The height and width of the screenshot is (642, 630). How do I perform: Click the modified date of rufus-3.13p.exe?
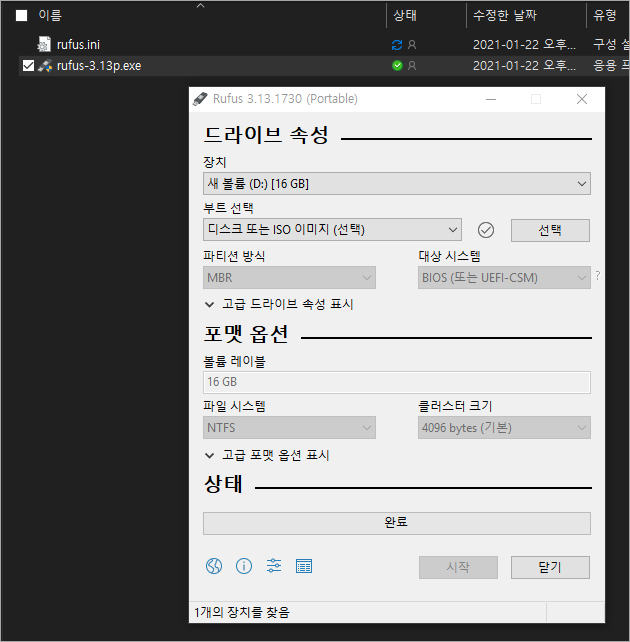pos(524,66)
